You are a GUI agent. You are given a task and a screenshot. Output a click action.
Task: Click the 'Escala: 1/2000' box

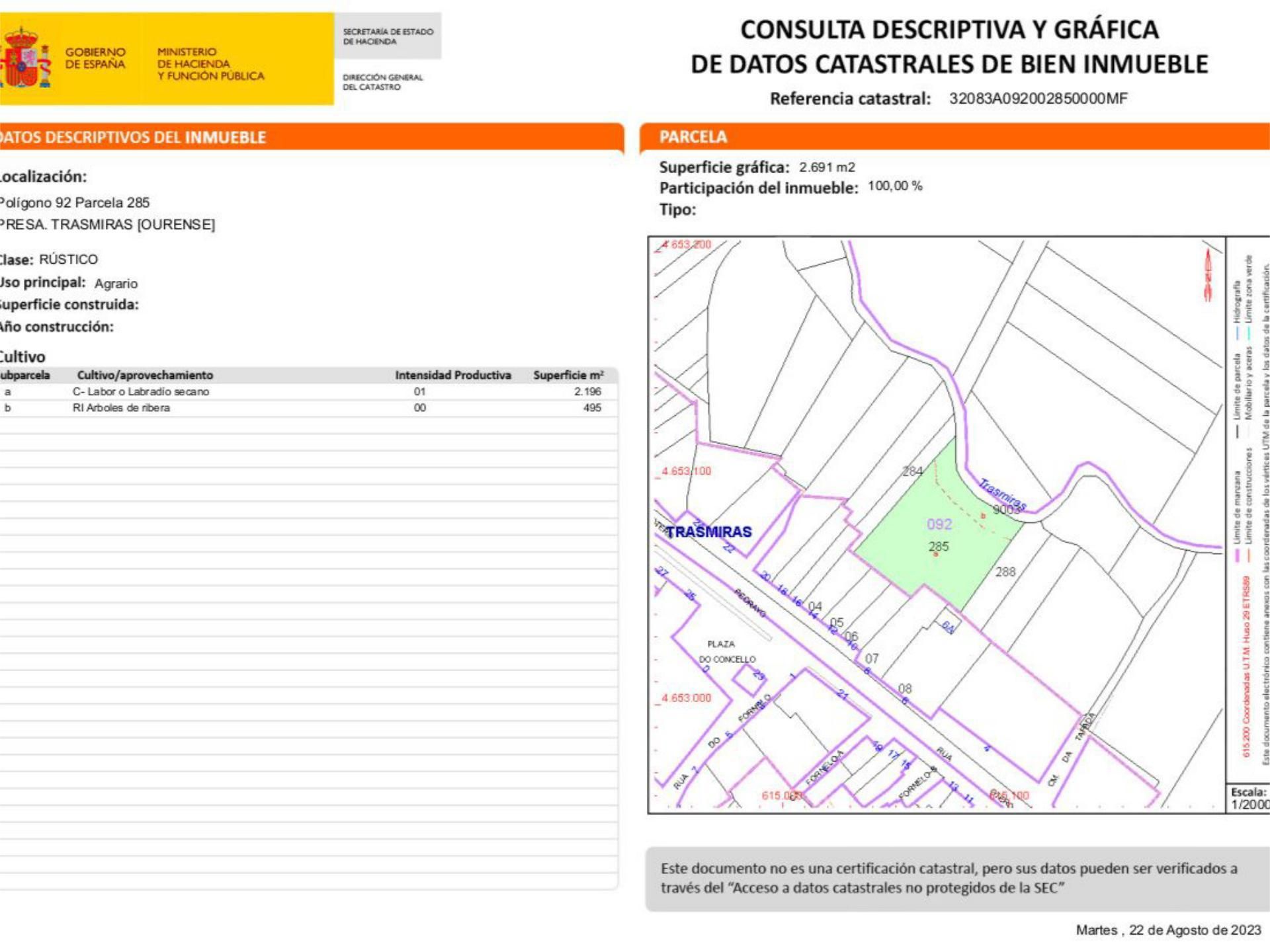pos(1249,798)
